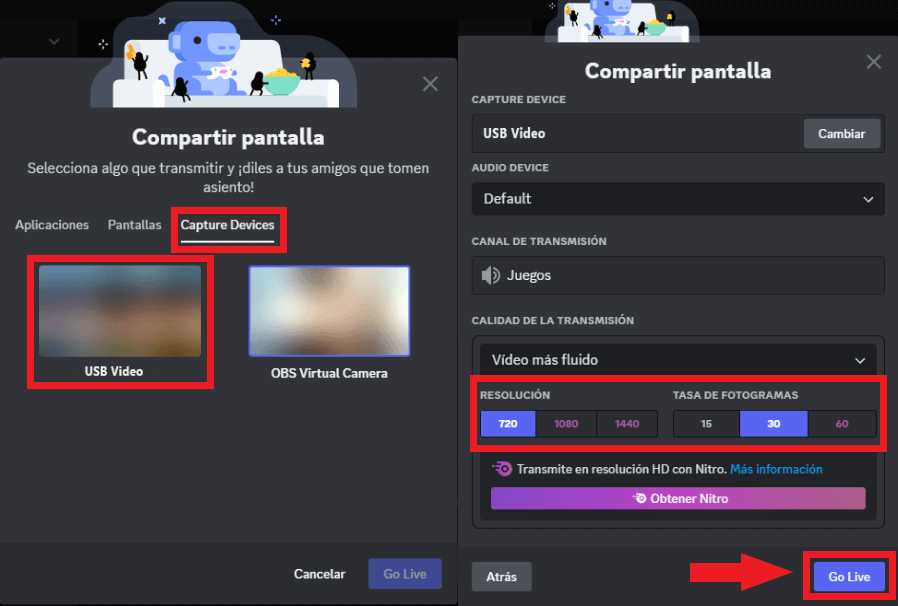Switch to the Pantallas tab

coord(135,225)
